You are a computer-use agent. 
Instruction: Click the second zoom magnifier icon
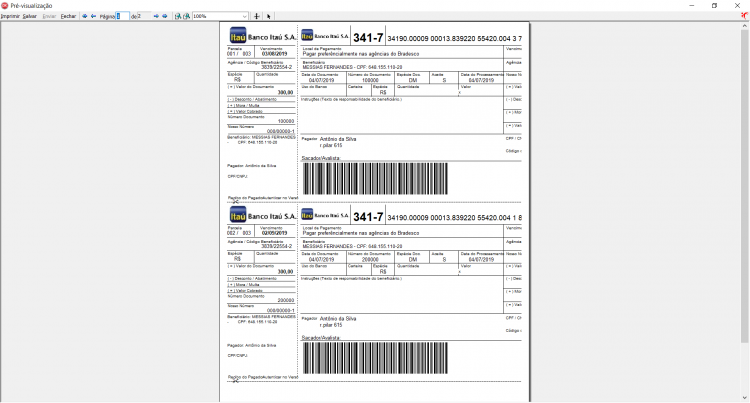click(x=187, y=16)
